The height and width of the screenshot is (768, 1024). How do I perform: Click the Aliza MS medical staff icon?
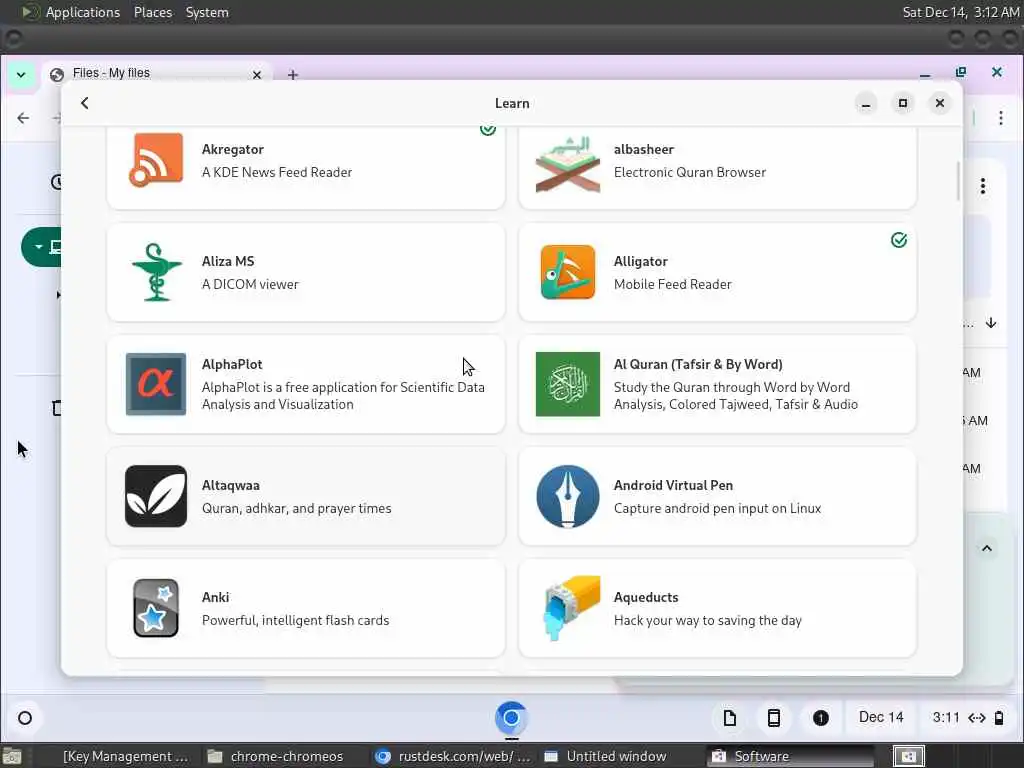156,272
